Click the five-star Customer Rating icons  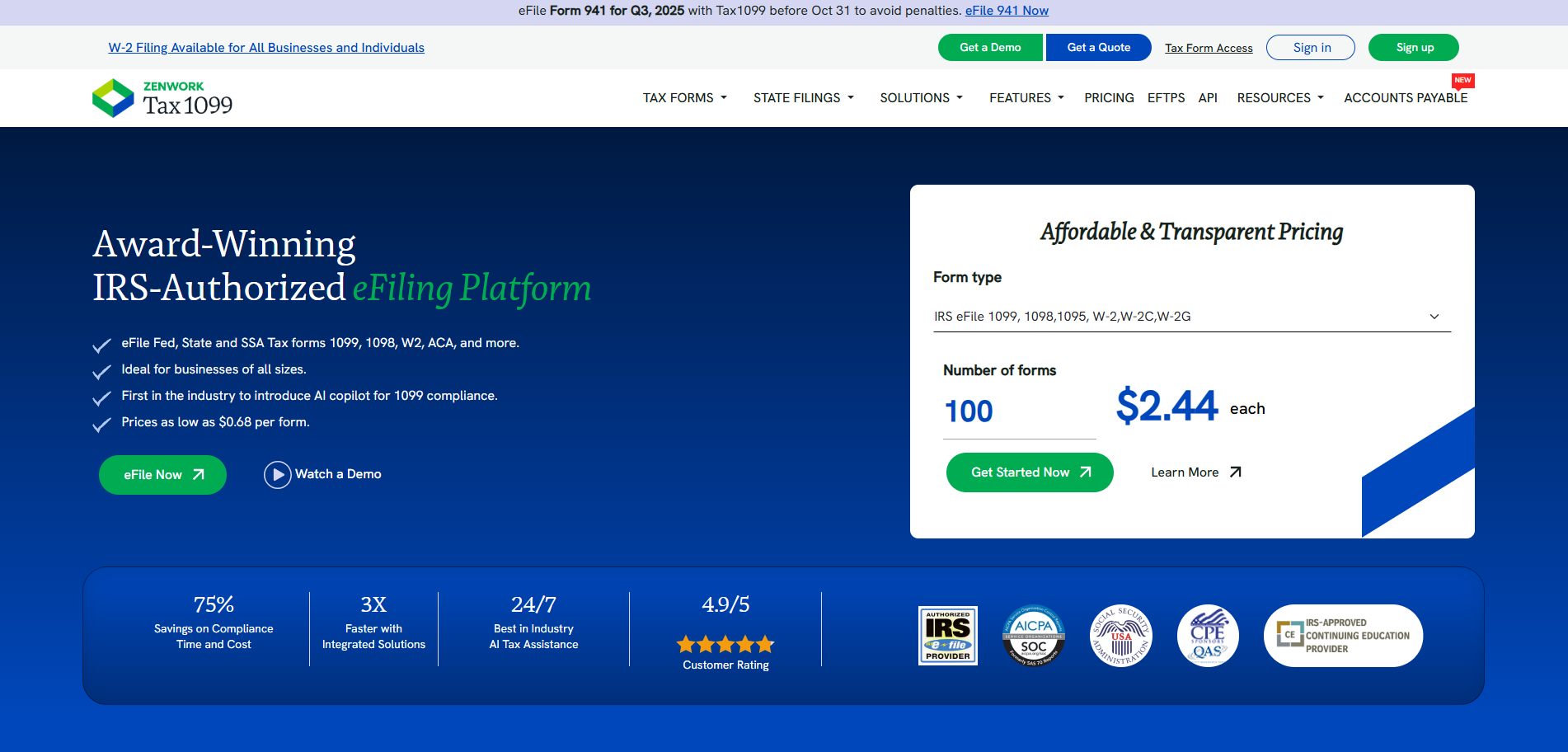[x=725, y=645]
